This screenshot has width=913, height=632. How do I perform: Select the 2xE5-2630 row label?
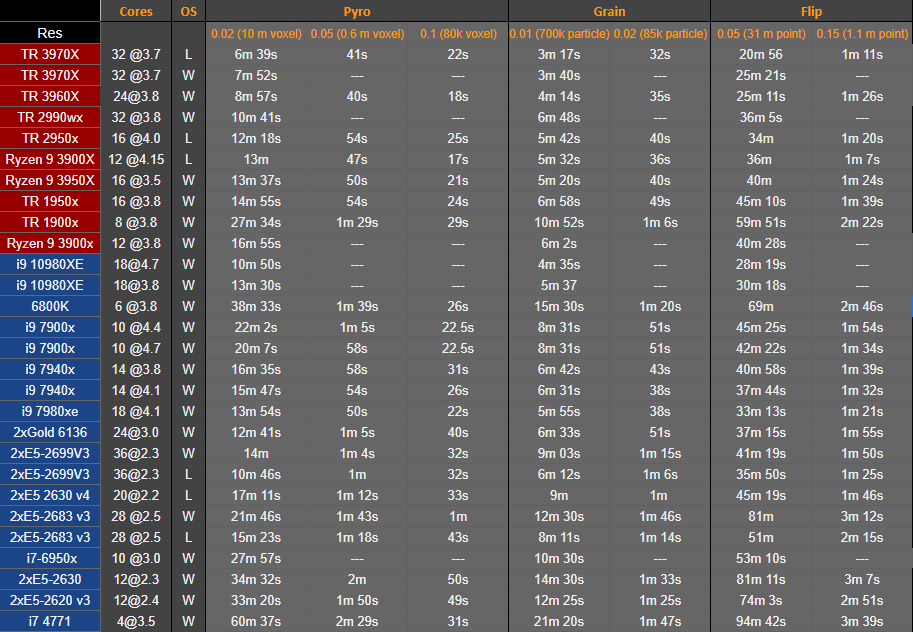(x=50, y=579)
